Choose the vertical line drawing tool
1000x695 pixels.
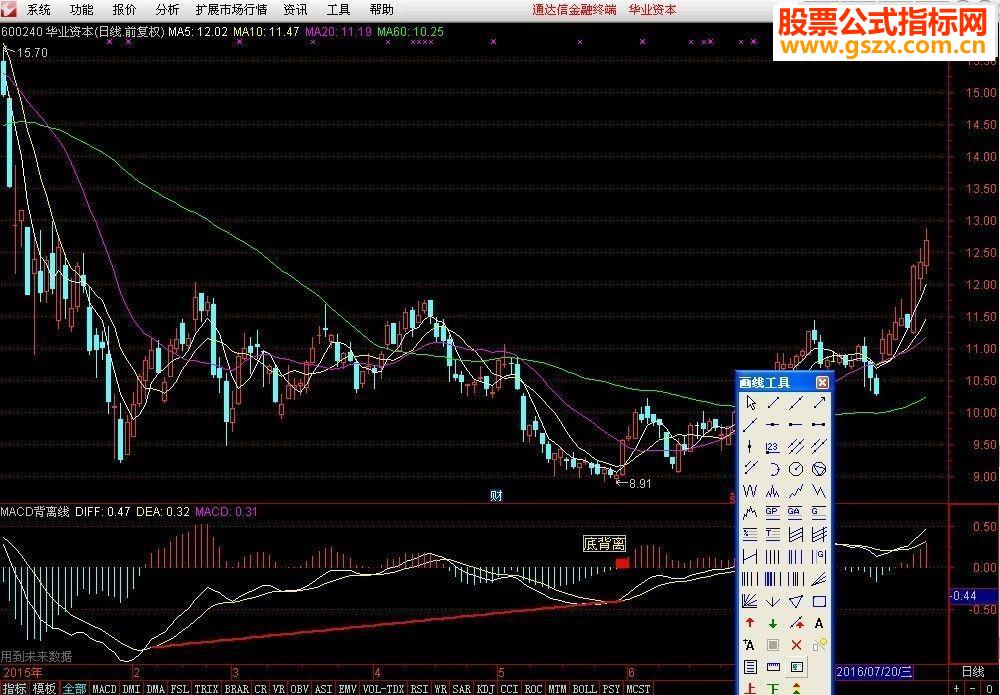coord(750,446)
